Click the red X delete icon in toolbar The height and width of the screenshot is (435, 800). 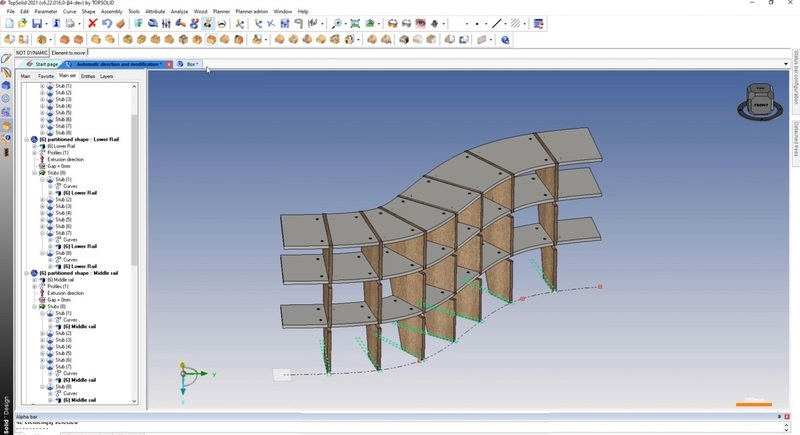(x=92, y=23)
